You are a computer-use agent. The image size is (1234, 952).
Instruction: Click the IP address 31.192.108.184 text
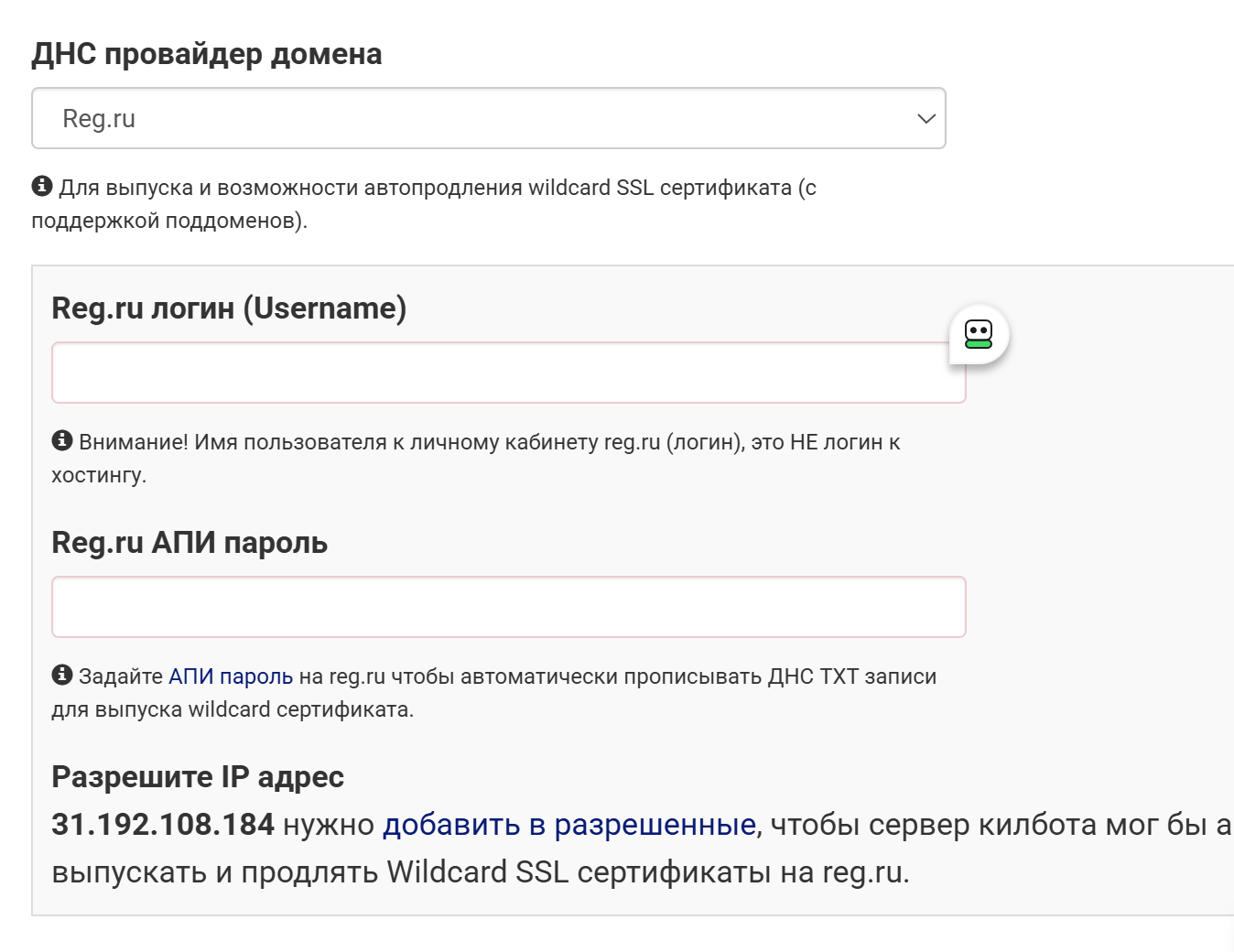click(x=163, y=825)
